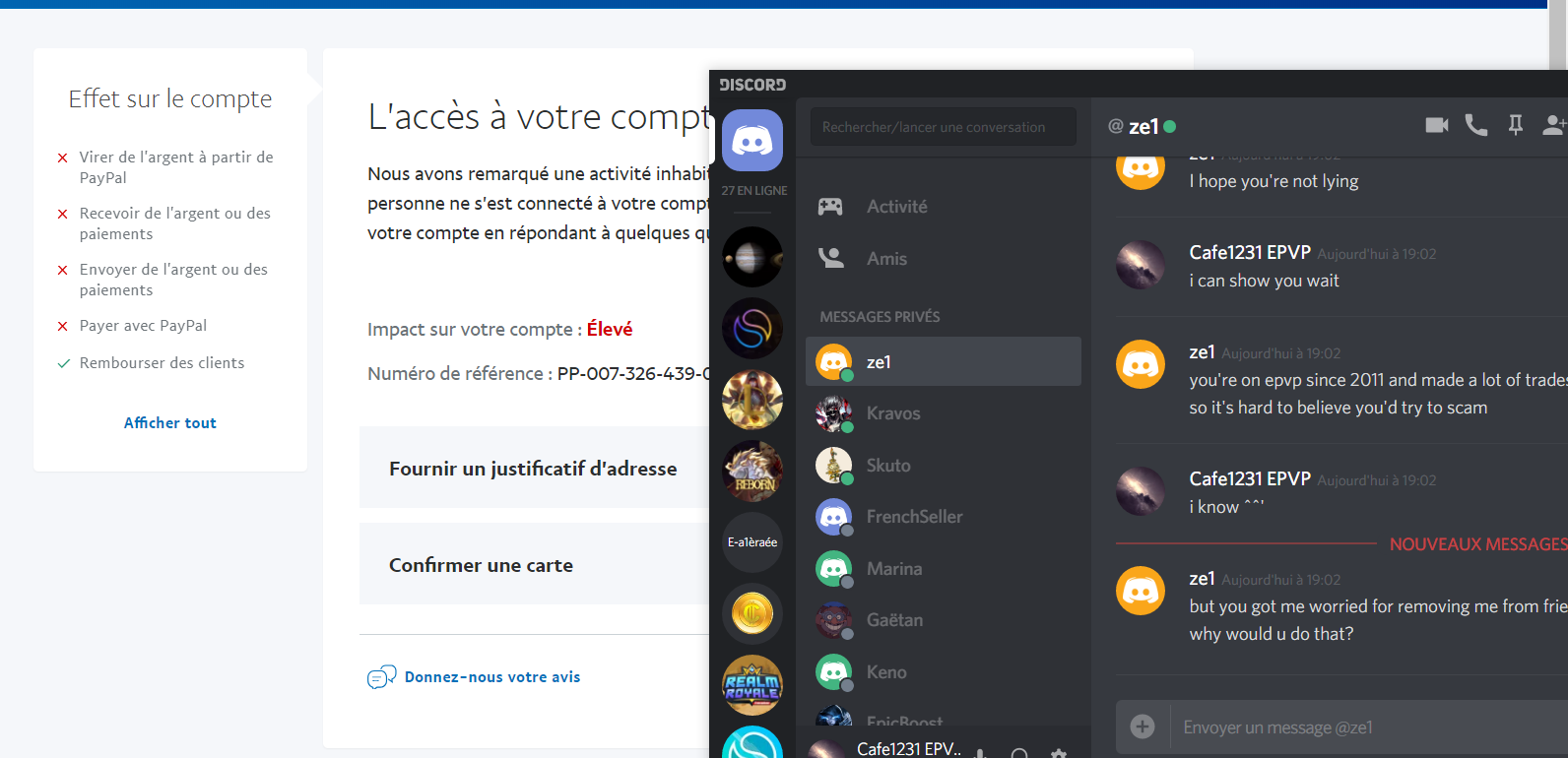The height and width of the screenshot is (758, 1568).
Task: Click 'Recevoir de l'argent ou des paiements'
Action: pyautogui.click(x=175, y=223)
